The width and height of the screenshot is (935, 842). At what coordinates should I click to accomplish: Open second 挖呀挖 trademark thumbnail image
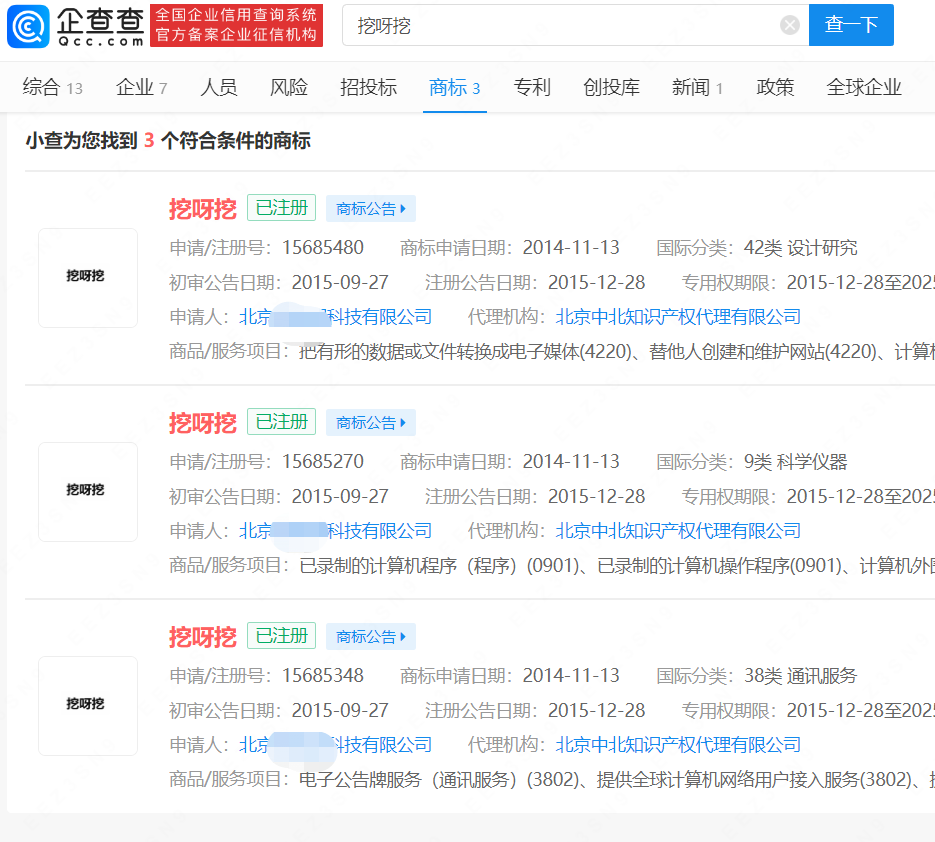click(88, 491)
